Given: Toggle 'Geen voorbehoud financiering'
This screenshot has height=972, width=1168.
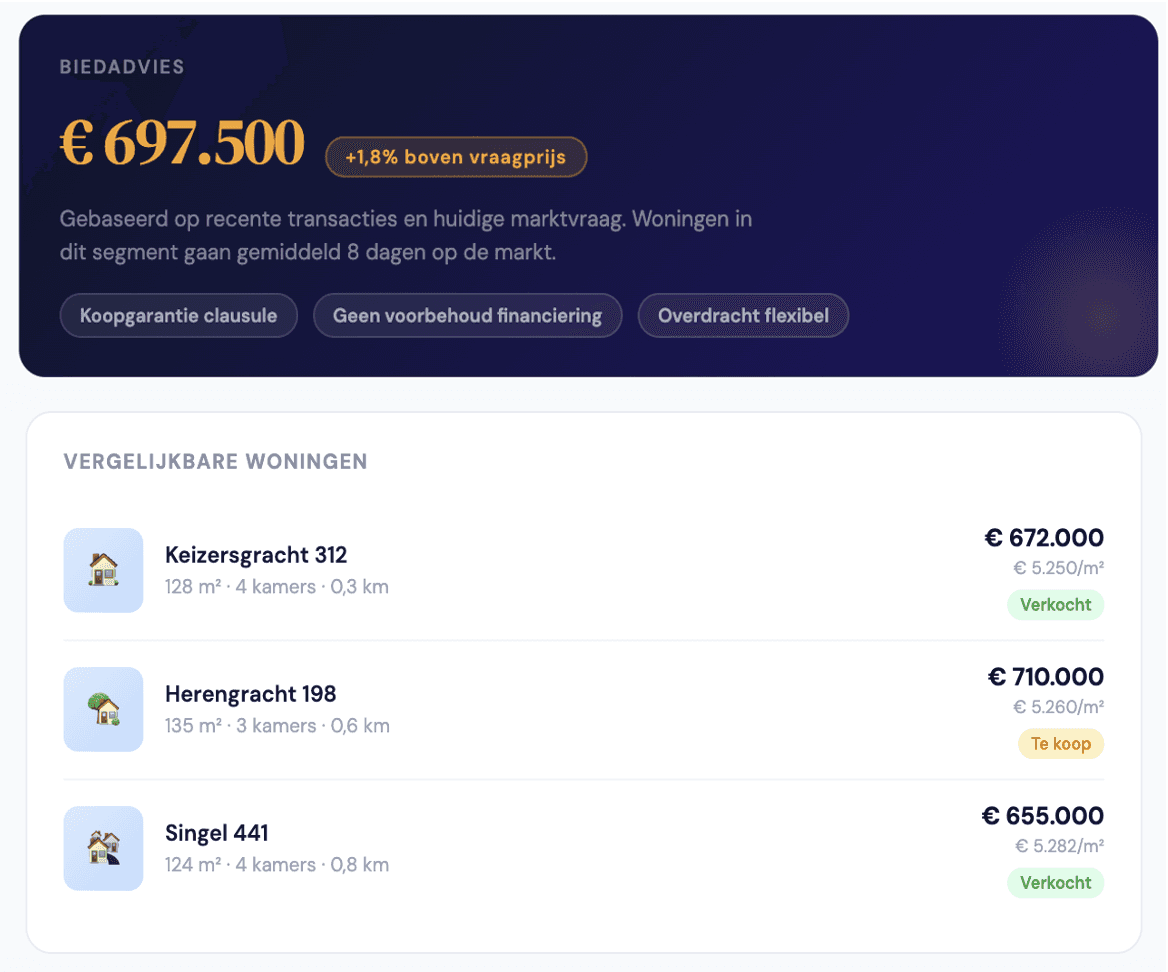Looking at the screenshot, I should [467, 315].
